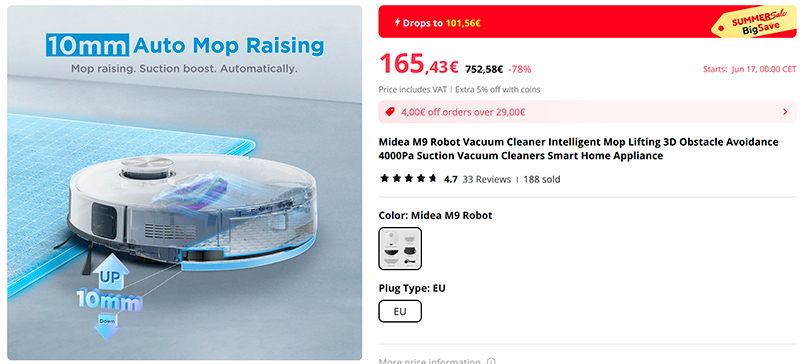Screen dimensions: 800x364
Task: Open the coupon details chevron arrow
Action: coord(785,112)
